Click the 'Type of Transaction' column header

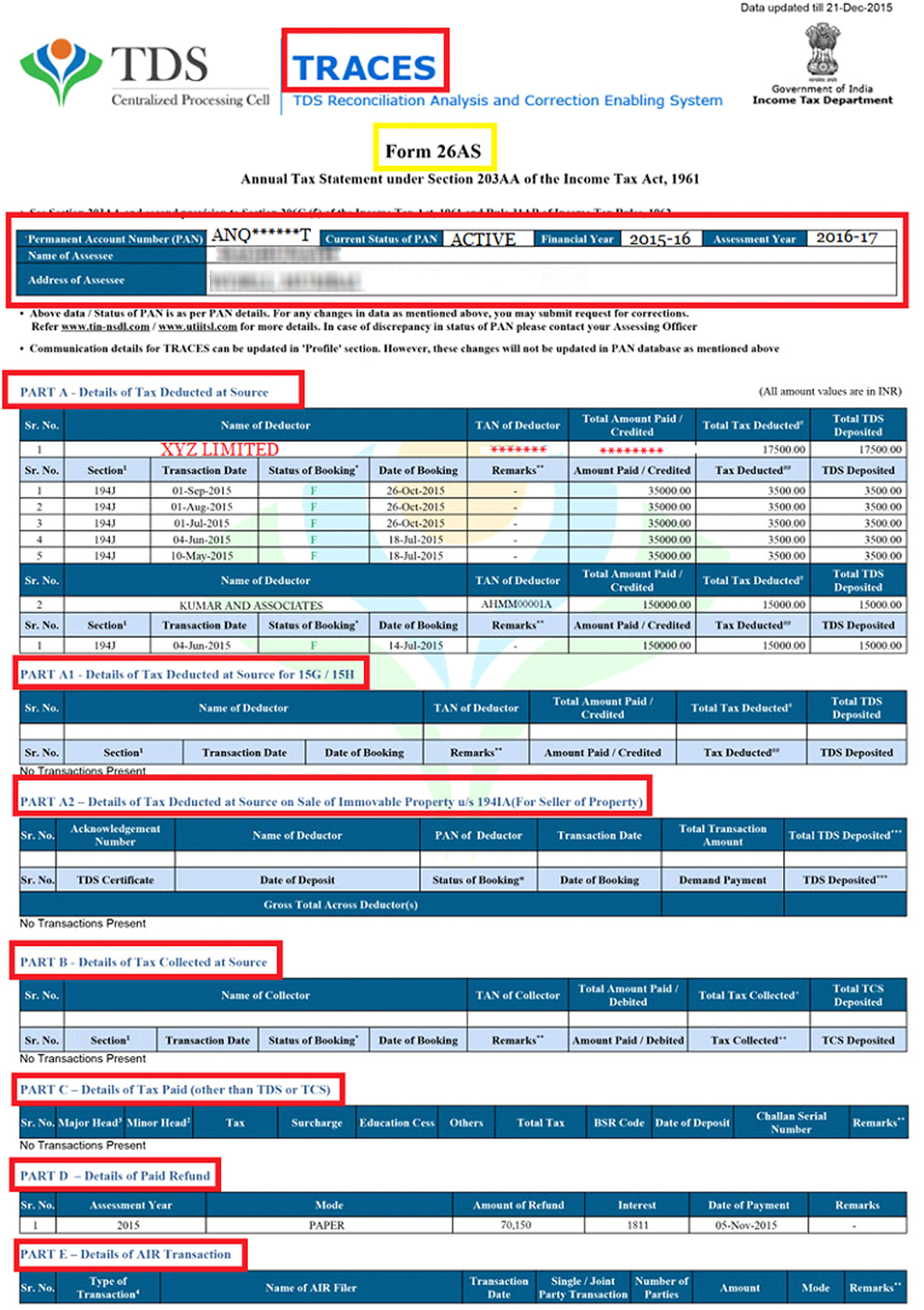(x=109, y=1287)
